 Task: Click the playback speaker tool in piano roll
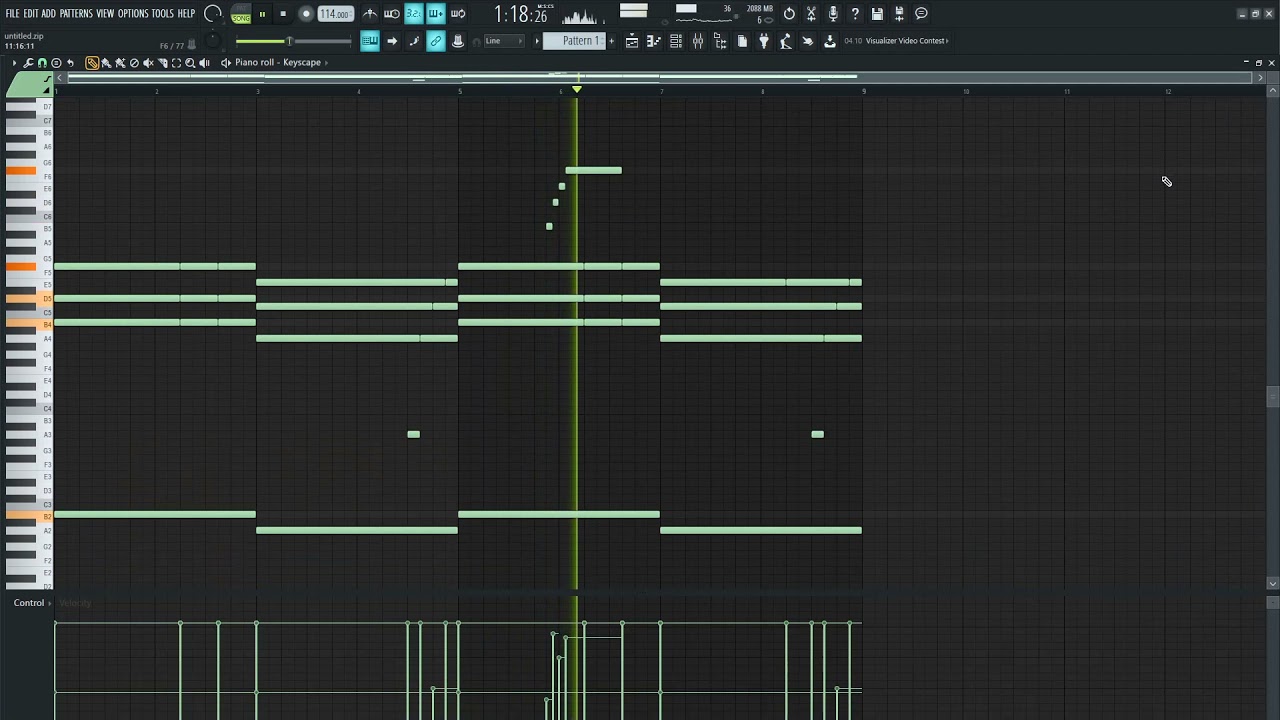coord(204,63)
